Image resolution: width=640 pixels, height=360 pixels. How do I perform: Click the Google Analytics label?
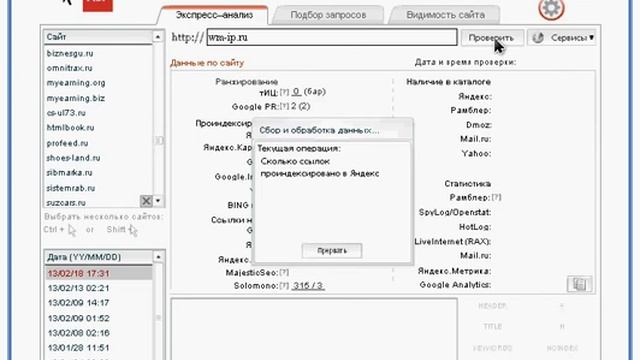tap(455, 285)
